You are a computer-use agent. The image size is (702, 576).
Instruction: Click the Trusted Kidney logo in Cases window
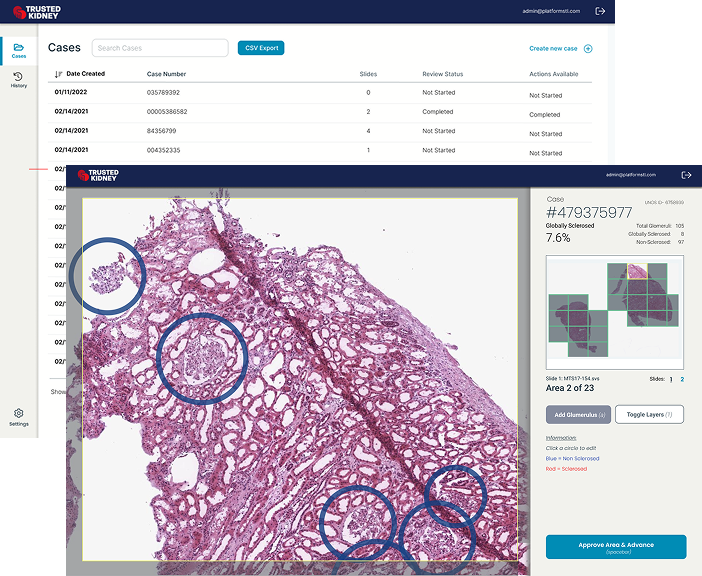click(x=37, y=12)
